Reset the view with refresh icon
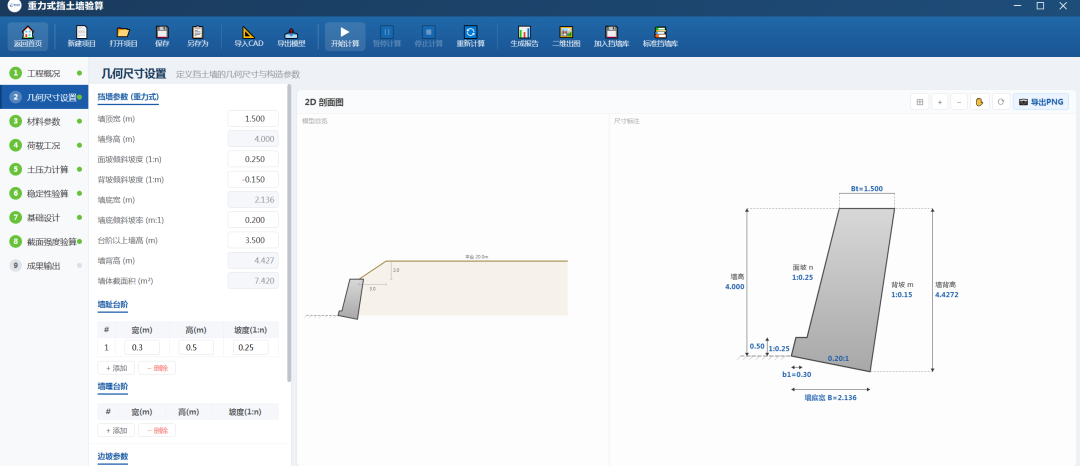Screen dimensions: 1080x466 (1000, 102)
